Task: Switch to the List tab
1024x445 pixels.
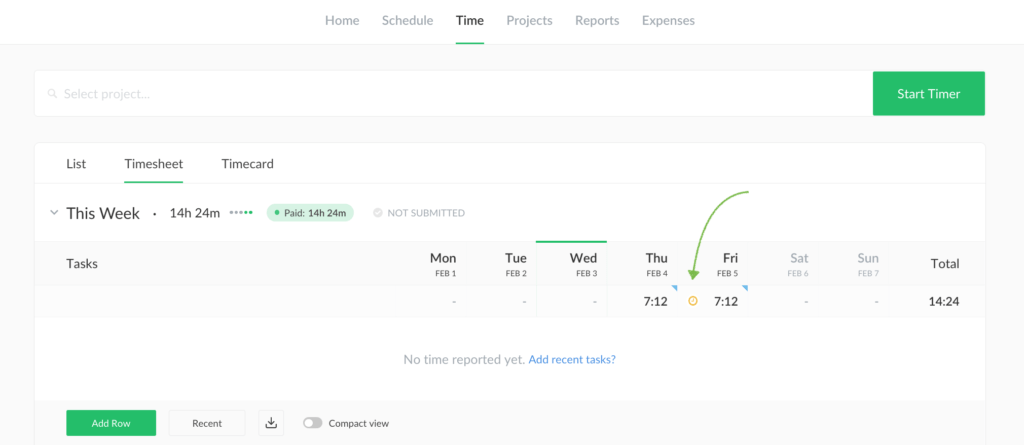Action: pos(76,164)
